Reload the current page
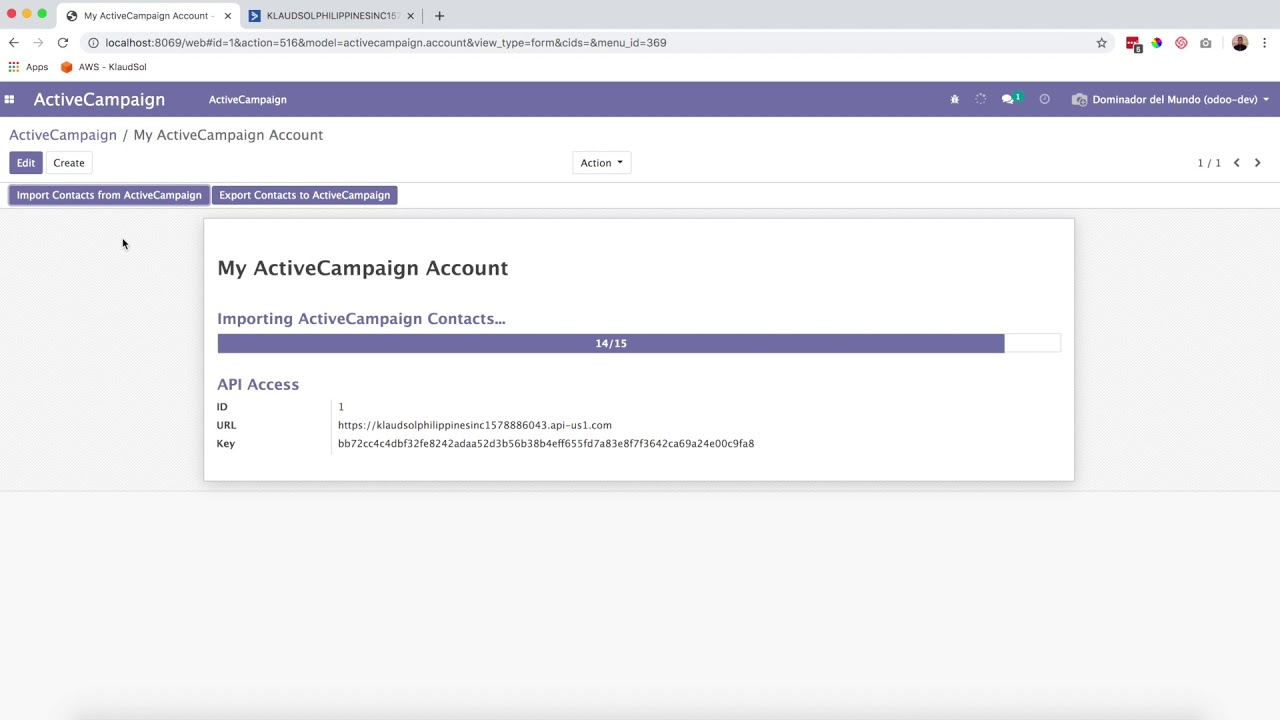Image resolution: width=1280 pixels, height=720 pixels. point(63,43)
